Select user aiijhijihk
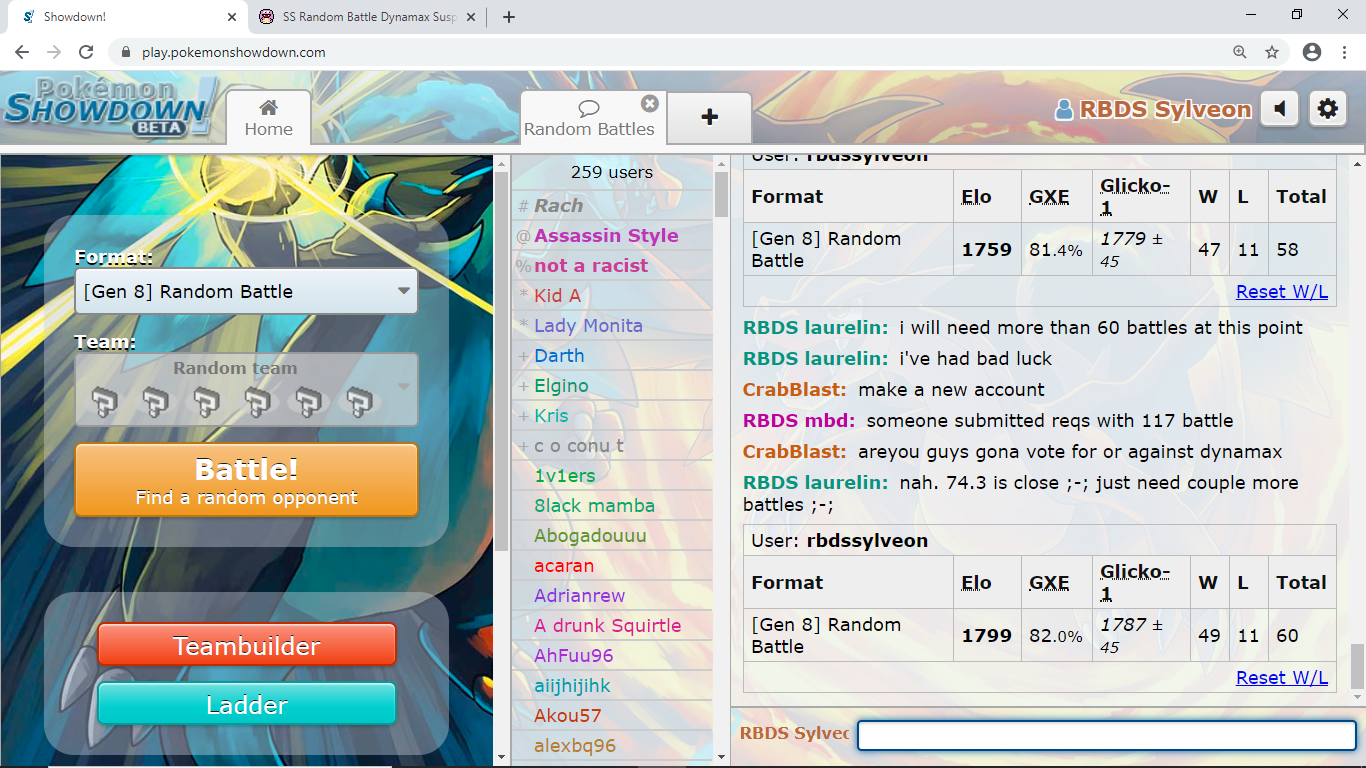The image size is (1366, 768). (x=612, y=685)
